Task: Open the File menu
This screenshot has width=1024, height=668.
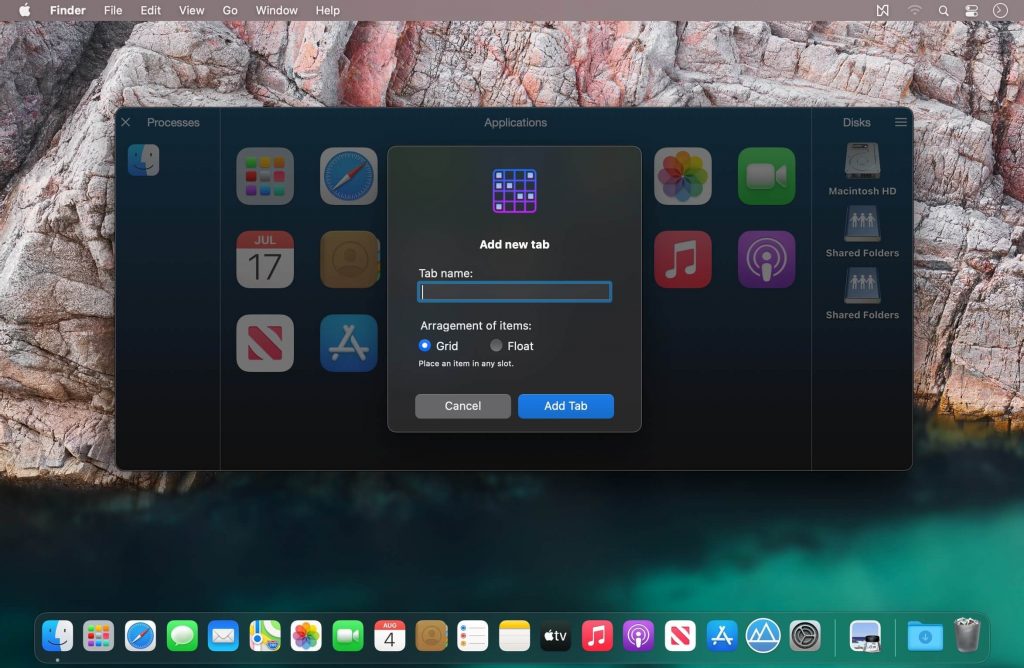Action: (x=113, y=10)
